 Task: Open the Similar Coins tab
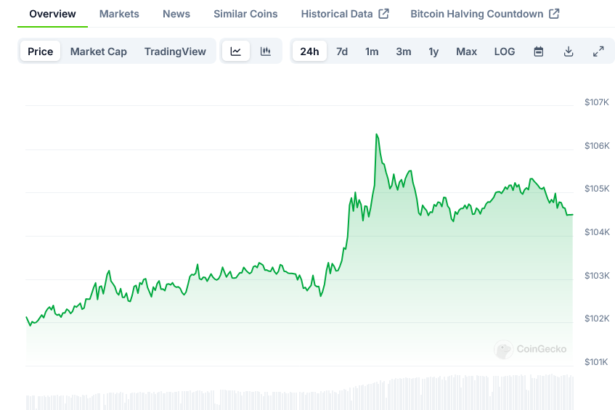245,14
